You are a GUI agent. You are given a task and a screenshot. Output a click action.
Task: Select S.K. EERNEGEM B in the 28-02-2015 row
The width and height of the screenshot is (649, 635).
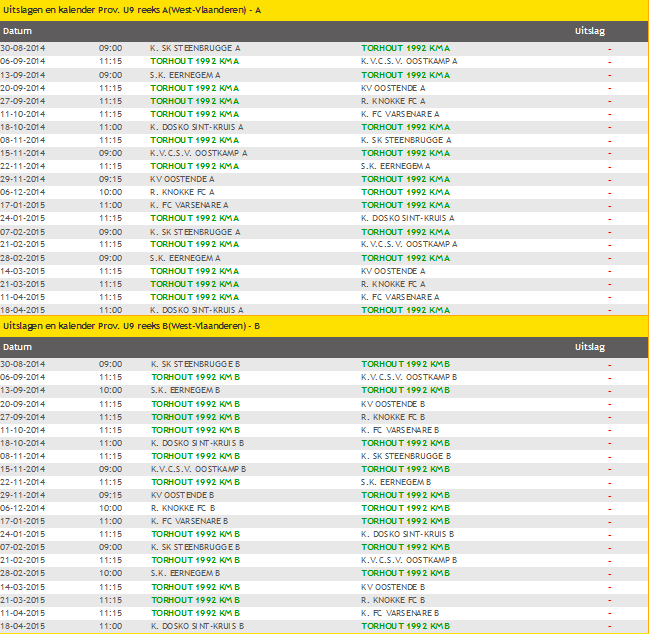coord(185,573)
